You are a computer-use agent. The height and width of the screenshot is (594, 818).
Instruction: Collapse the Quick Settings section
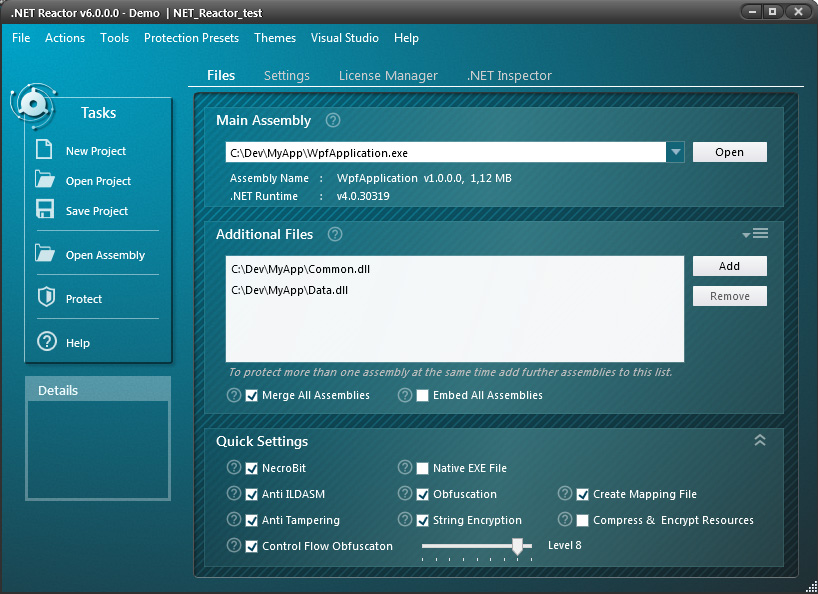point(759,440)
